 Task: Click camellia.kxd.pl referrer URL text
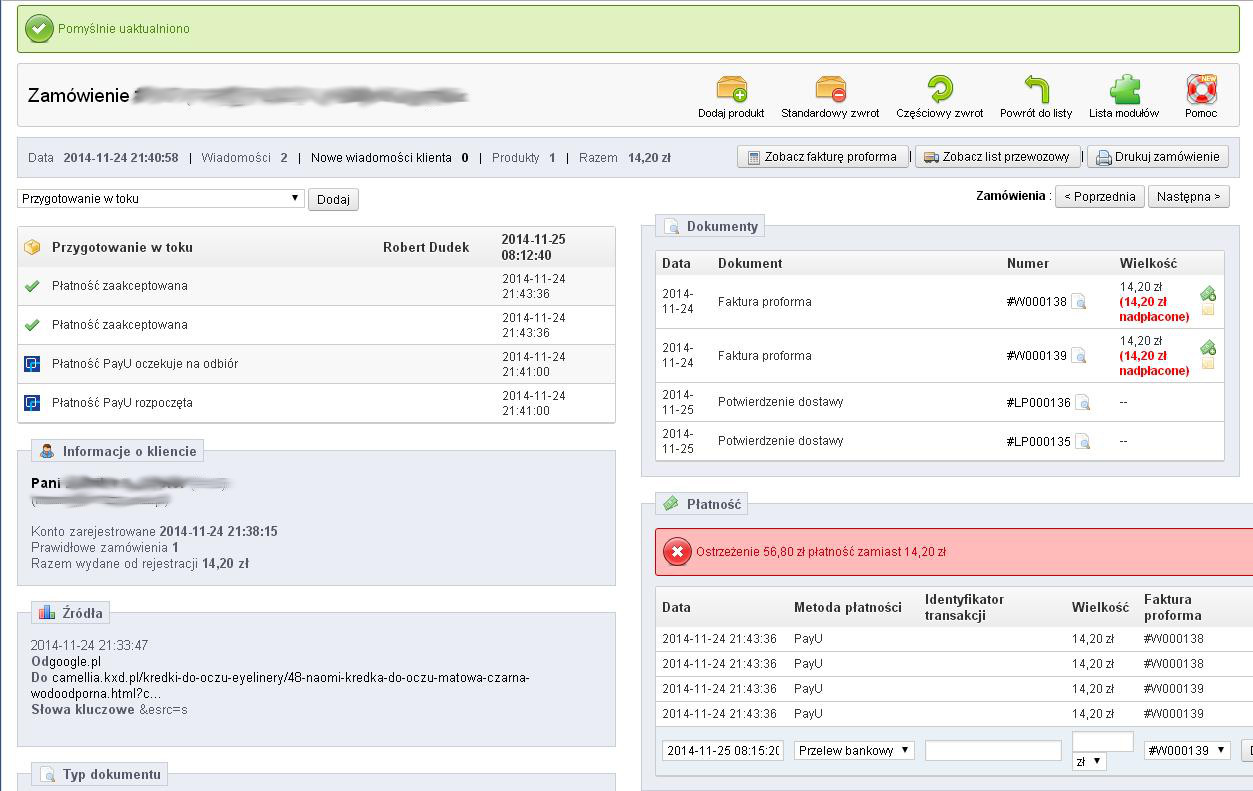coord(280,685)
